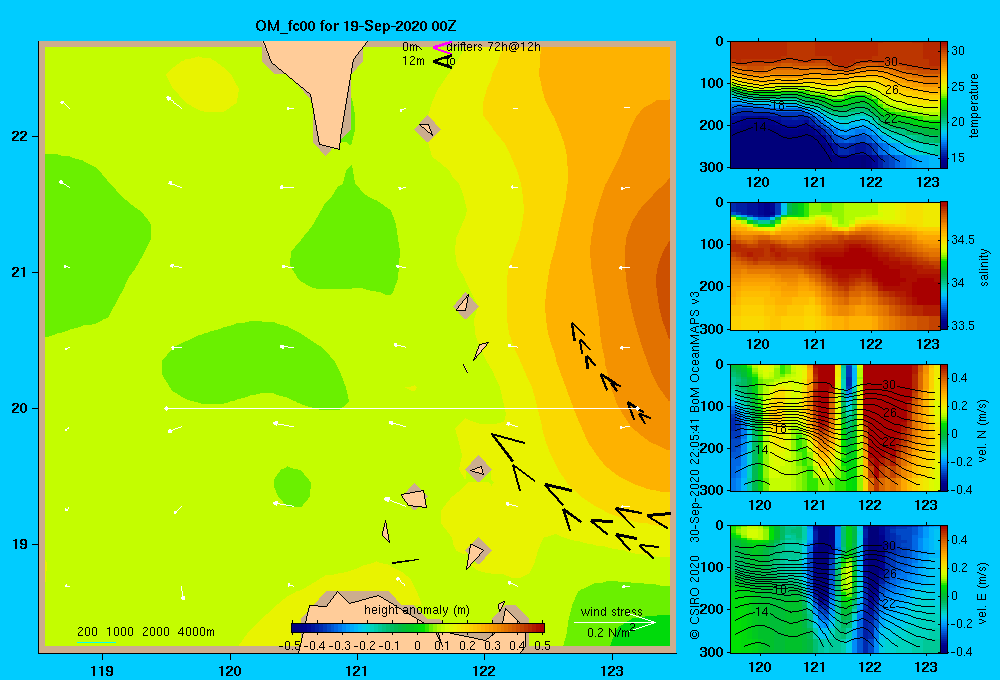Click the '14' isotherm label in temperature panel

[x=760, y=127]
